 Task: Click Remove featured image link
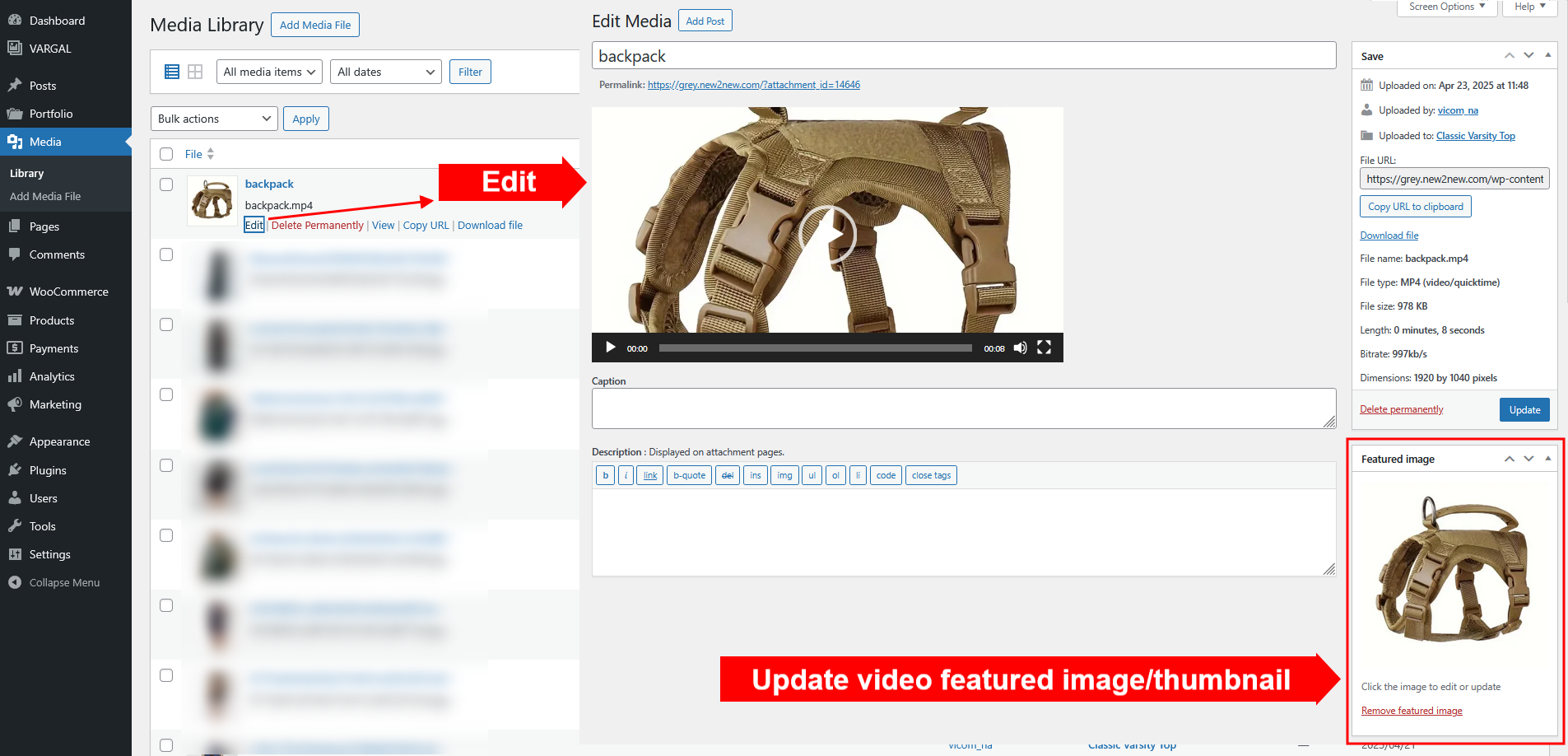pos(1412,711)
